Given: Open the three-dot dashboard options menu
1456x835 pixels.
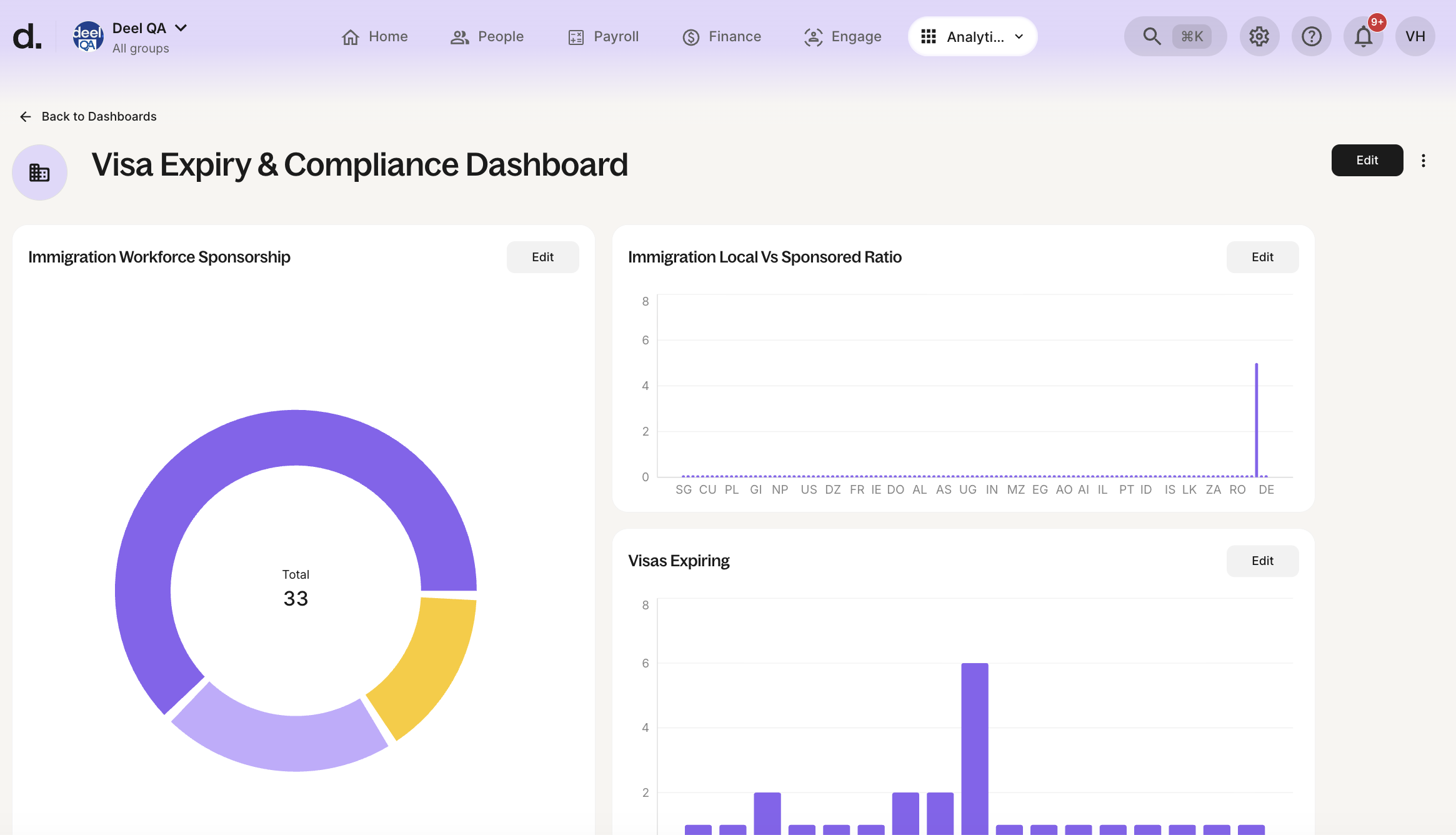Looking at the screenshot, I should point(1424,161).
